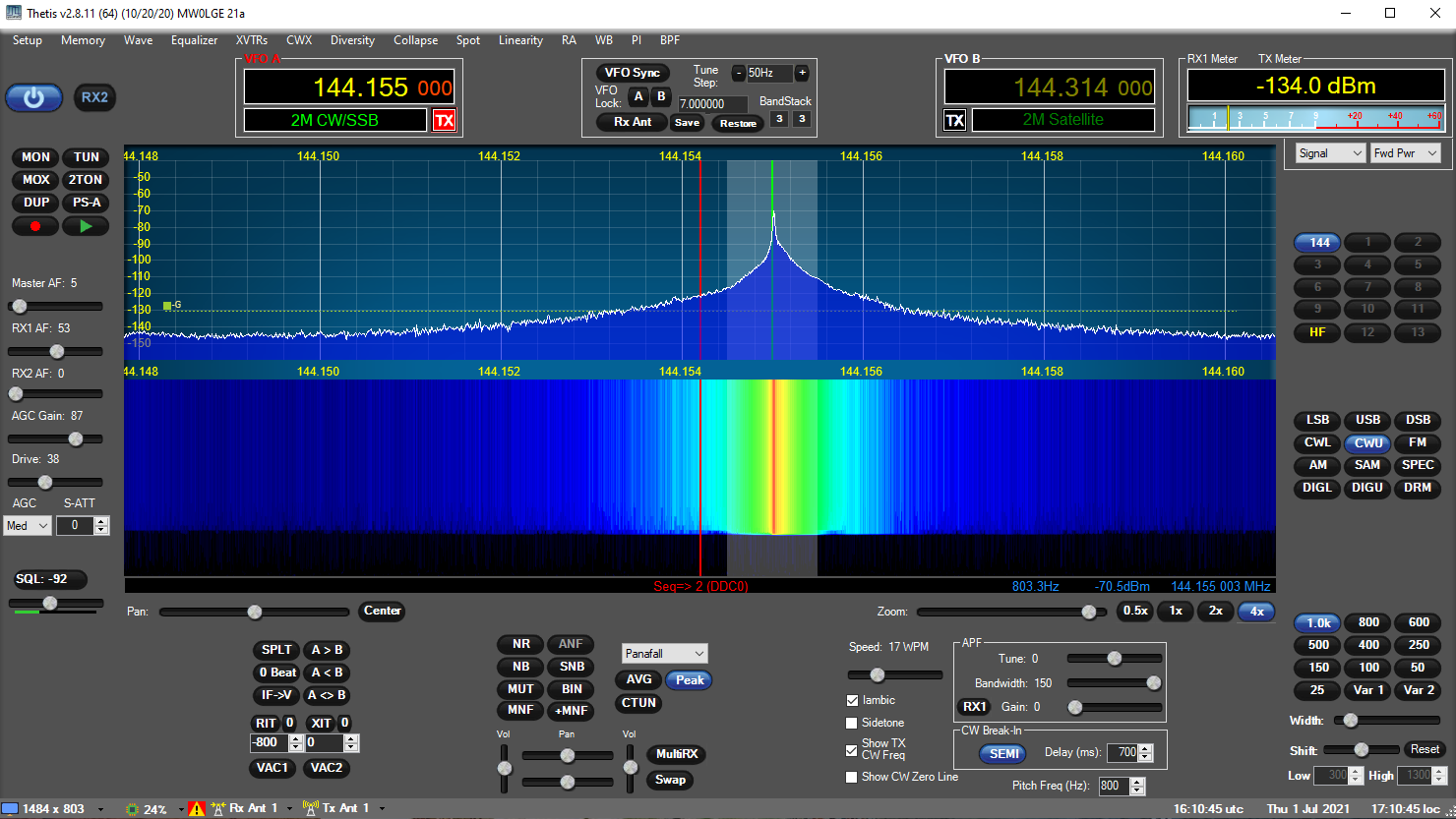
Task: Click the yellow warning triangle icon
Action: point(197,808)
